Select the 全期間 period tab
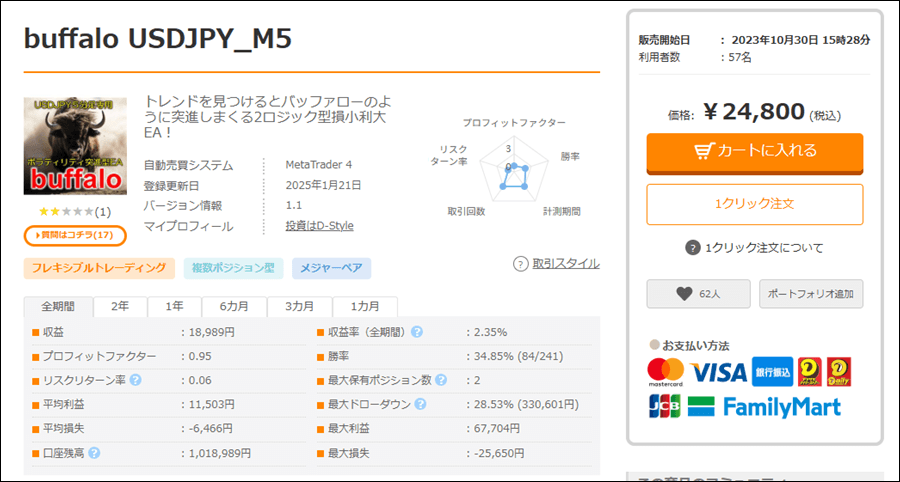 (58, 306)
